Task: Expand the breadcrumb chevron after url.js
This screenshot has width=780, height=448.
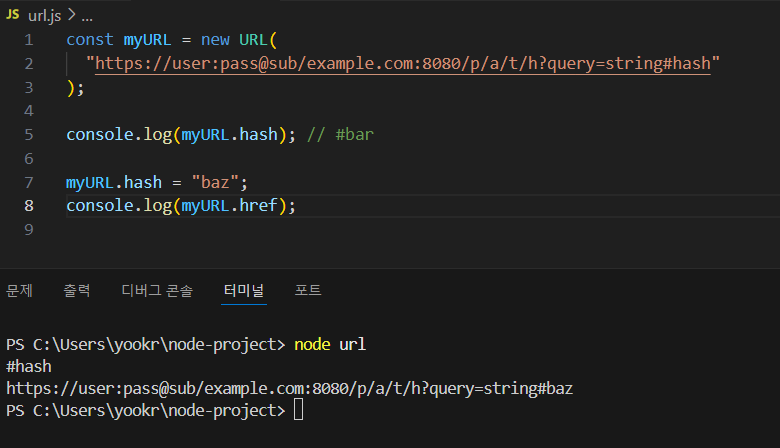Action: 72,15
